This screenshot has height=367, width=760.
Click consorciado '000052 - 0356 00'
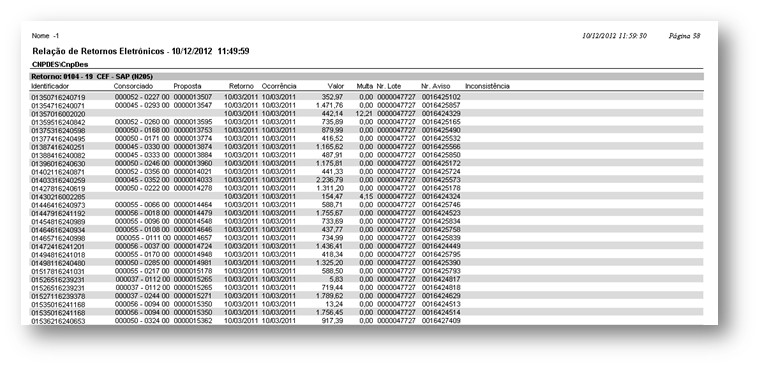tap(142, 172)
